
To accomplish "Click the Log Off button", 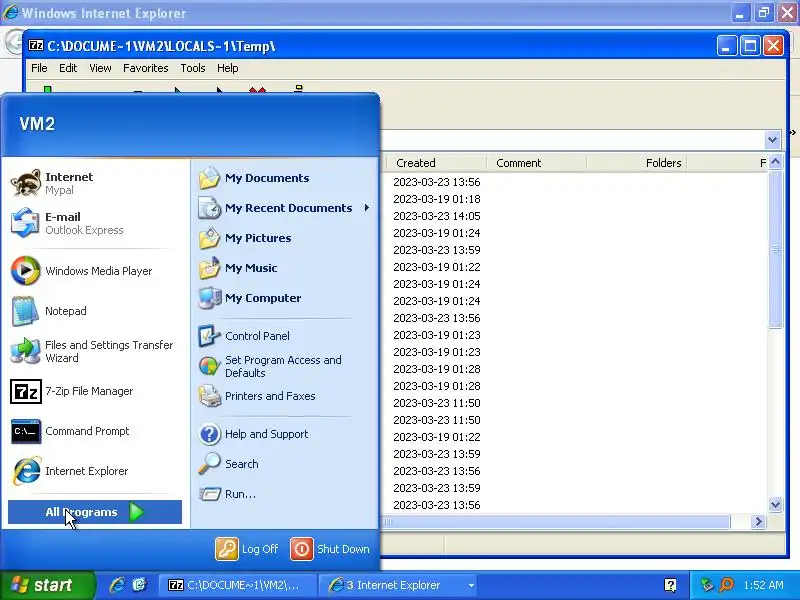I will (247, 549).
